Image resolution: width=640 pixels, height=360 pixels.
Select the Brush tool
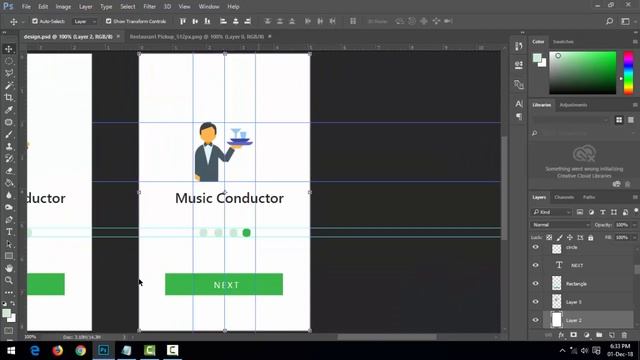9,134
